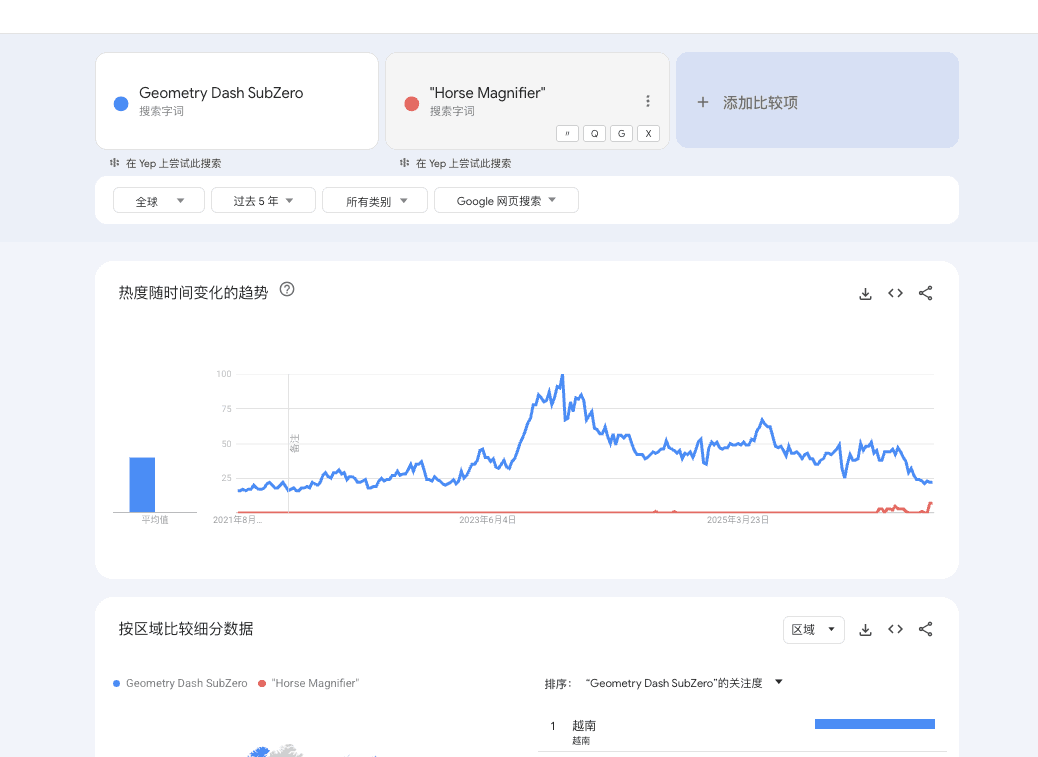The width and height of the screenshot is (1038, 757).
Task: Download the interest over time chart data
Action: click(865, 294)
